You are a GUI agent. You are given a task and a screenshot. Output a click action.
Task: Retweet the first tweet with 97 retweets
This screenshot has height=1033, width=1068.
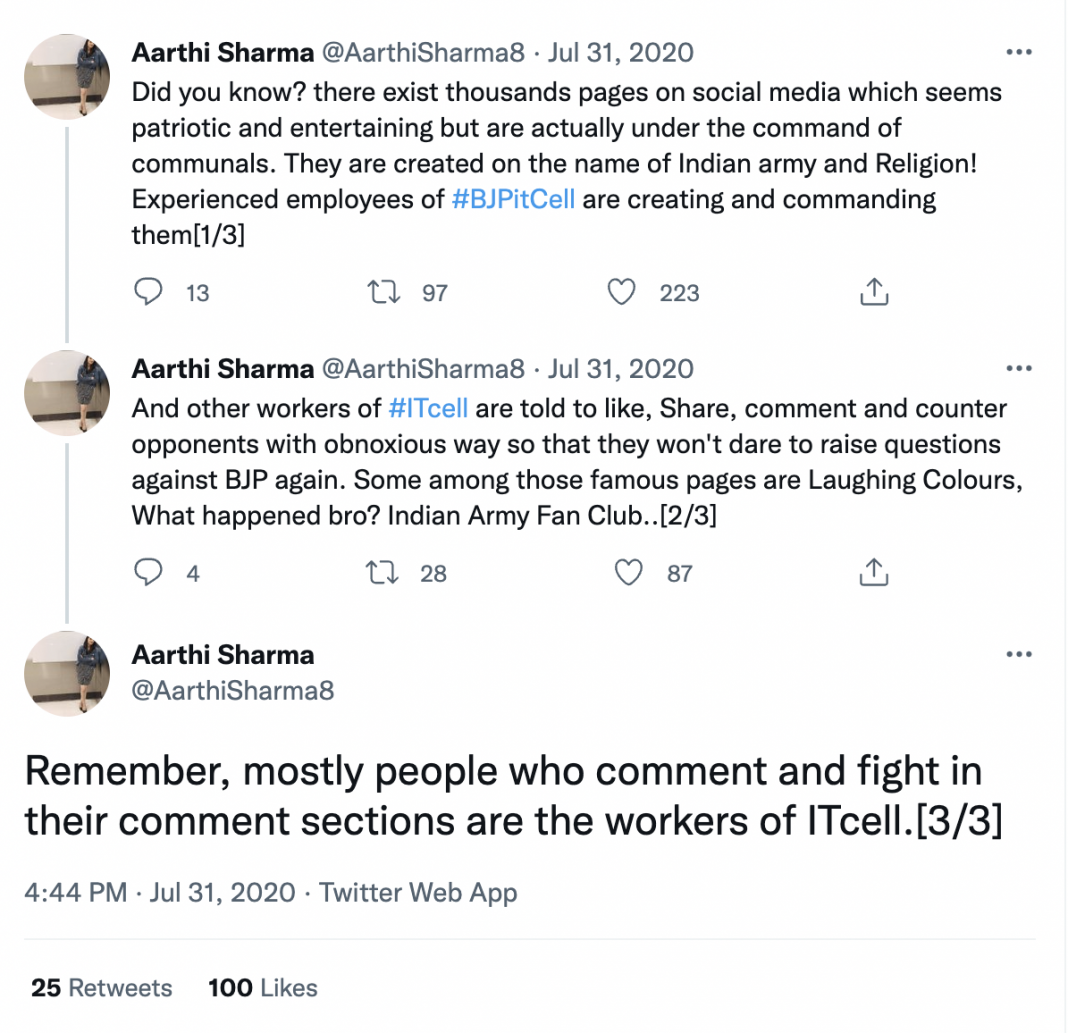pyautogui.click(x=381, y=292)
